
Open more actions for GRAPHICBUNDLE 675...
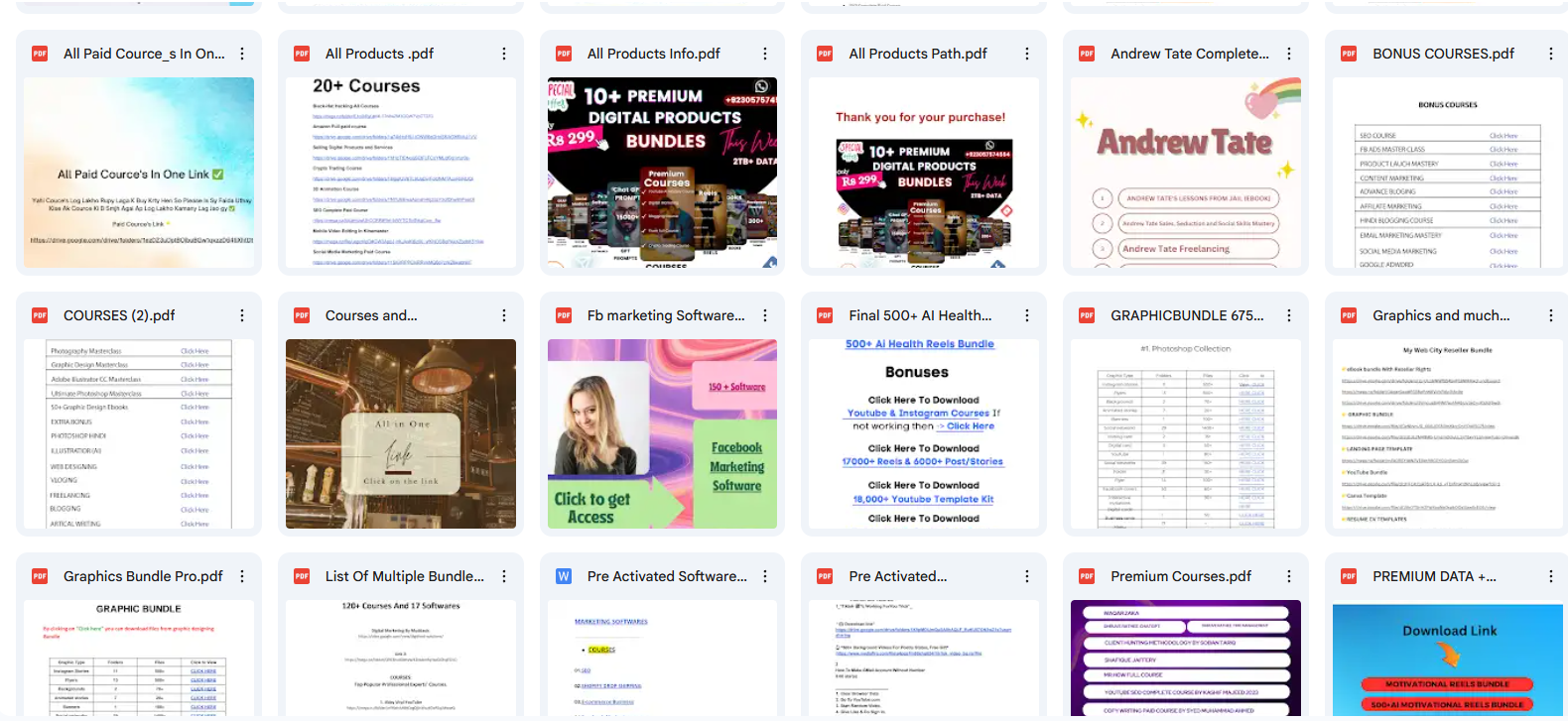click(x=1289, y=315)
